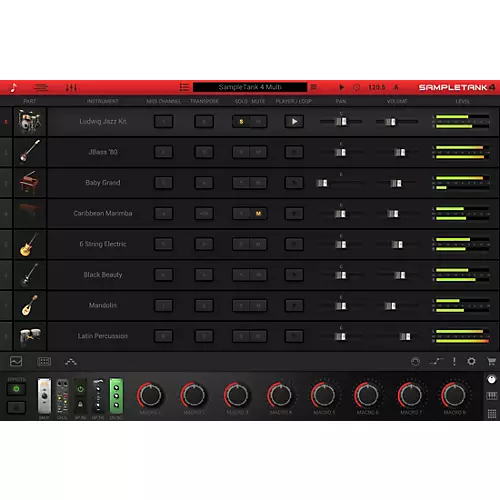Select the Caribbean Marimba instrument thumbnail
The height and width of the screenshot is (500, 500).
coord(30,213)
